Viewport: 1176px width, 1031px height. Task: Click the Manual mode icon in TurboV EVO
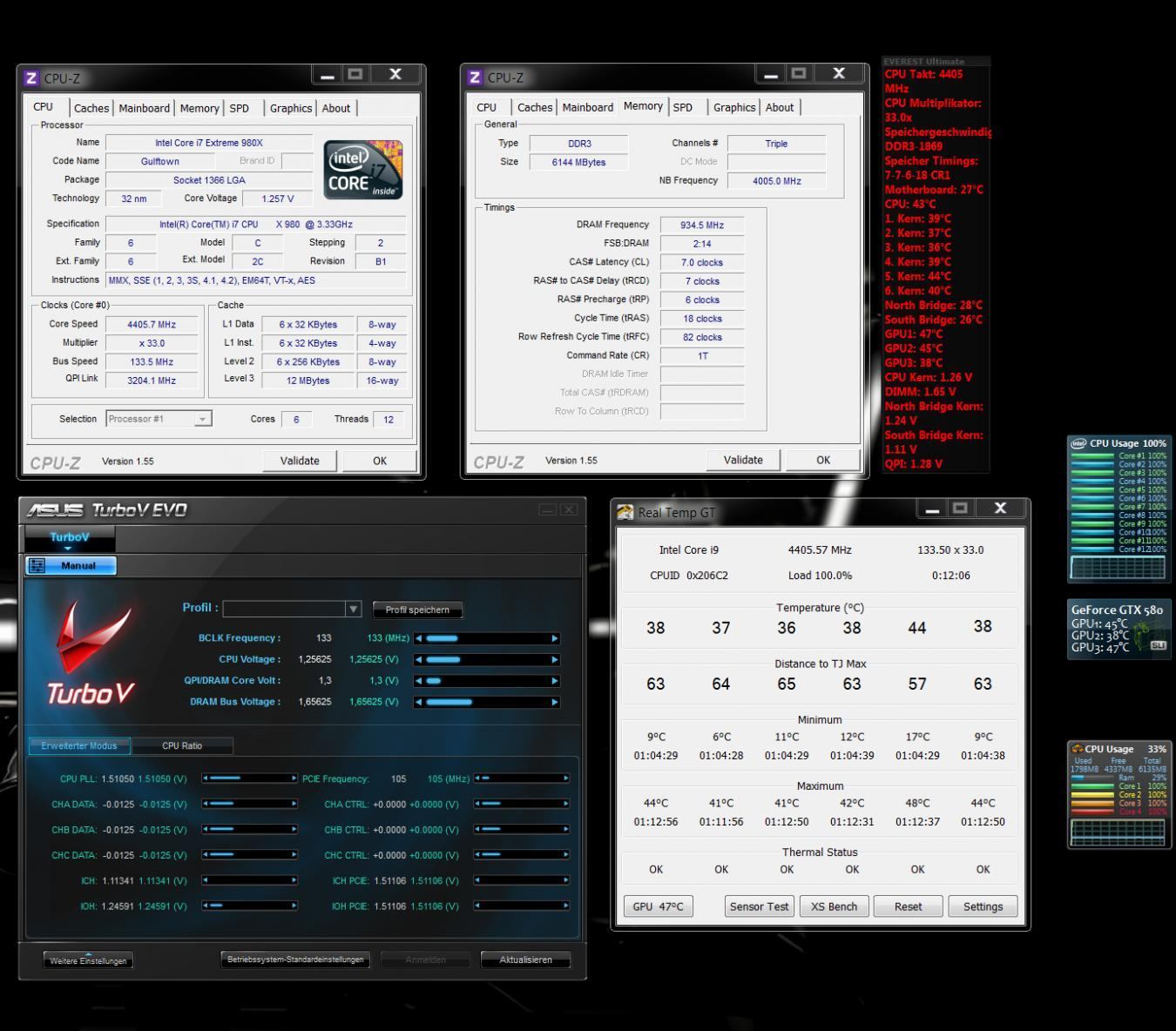[37, 566]
